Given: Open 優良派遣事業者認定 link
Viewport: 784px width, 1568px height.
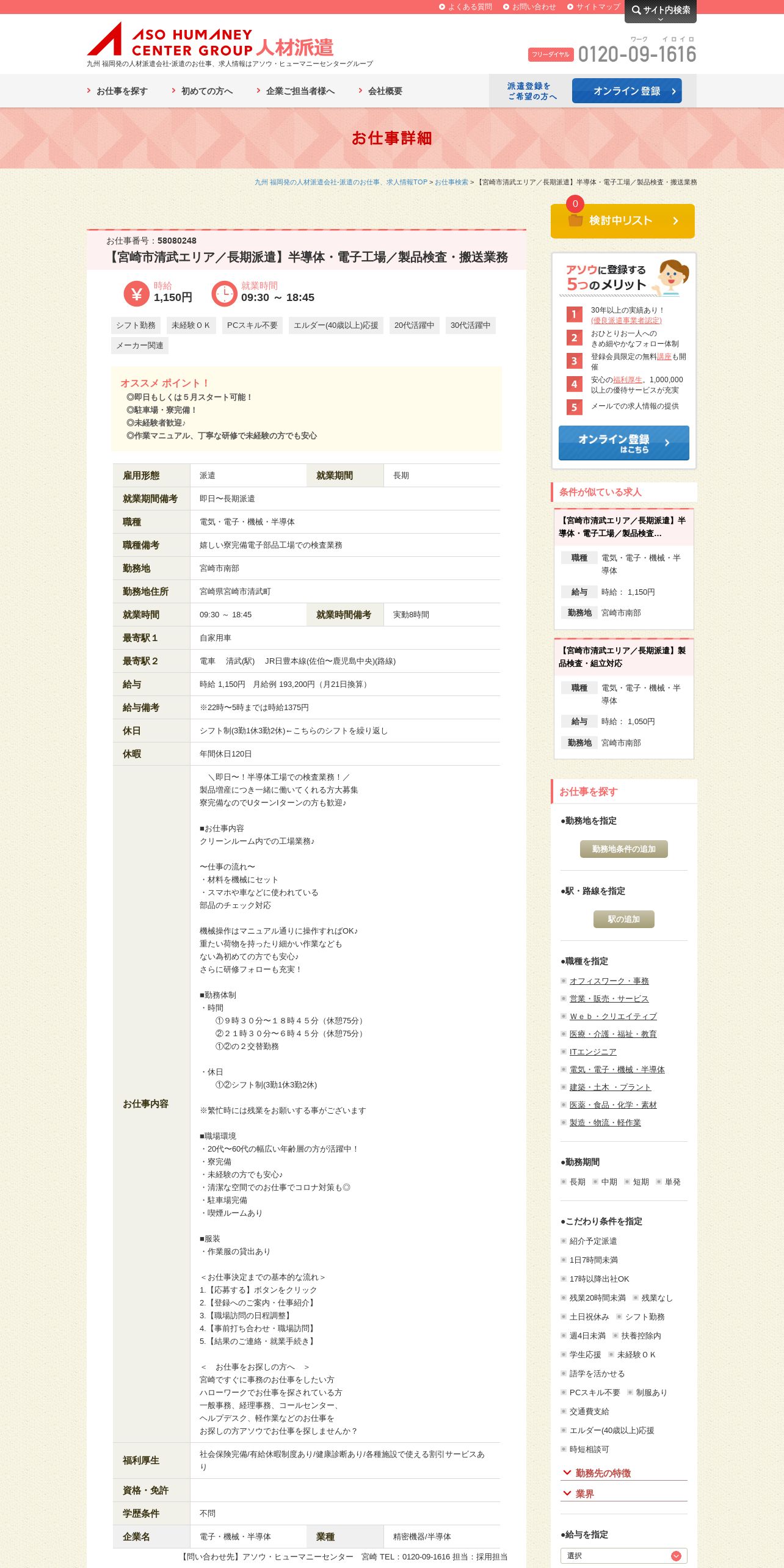Looking at the screenshot, I should tap(626, 321).
